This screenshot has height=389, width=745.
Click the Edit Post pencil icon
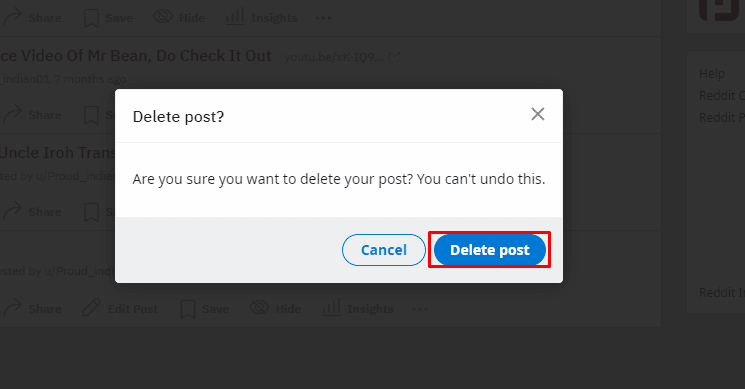pyautogui.click(x=91, y=308)
